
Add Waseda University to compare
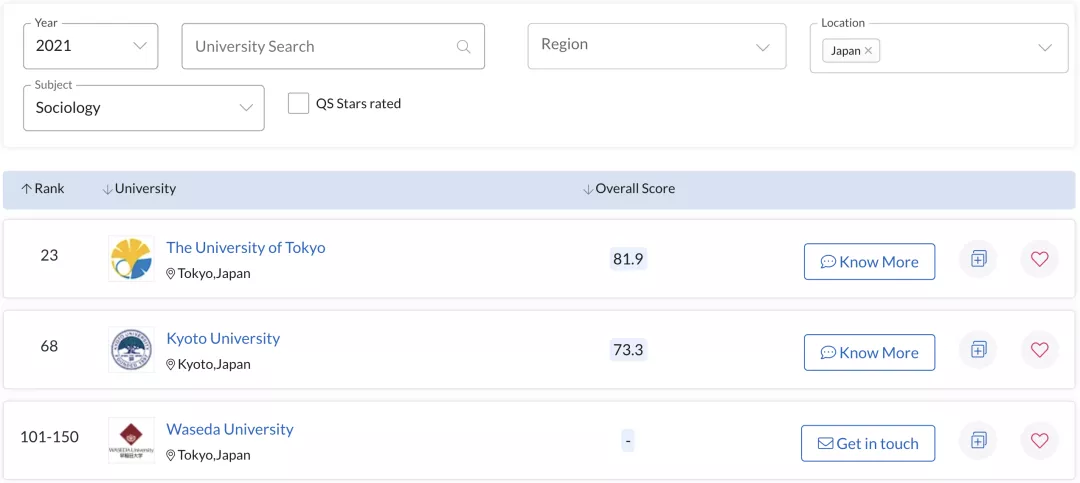(x=978, y=440)
